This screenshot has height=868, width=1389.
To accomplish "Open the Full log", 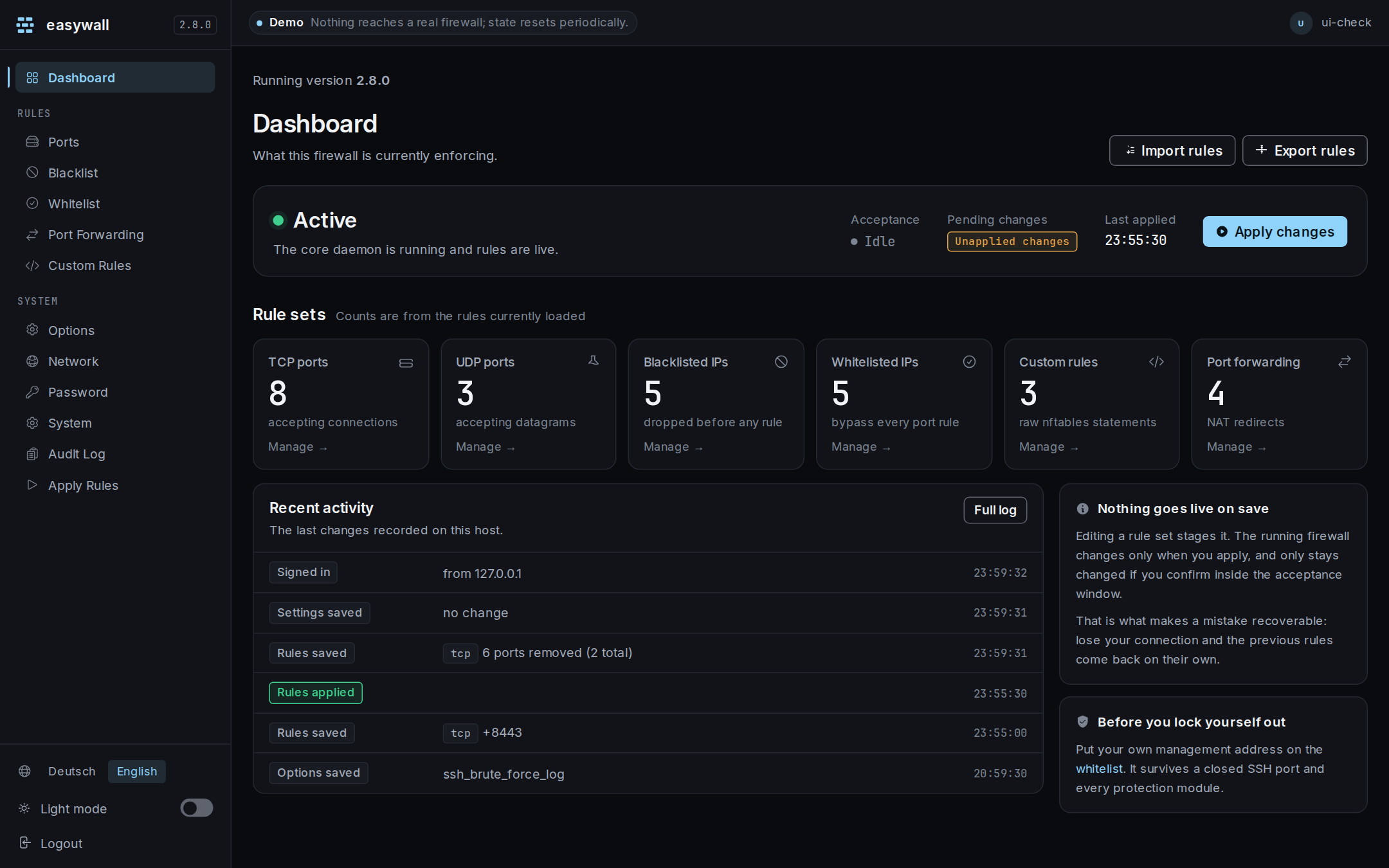I will pyautogui.click(x=995, y=510).
